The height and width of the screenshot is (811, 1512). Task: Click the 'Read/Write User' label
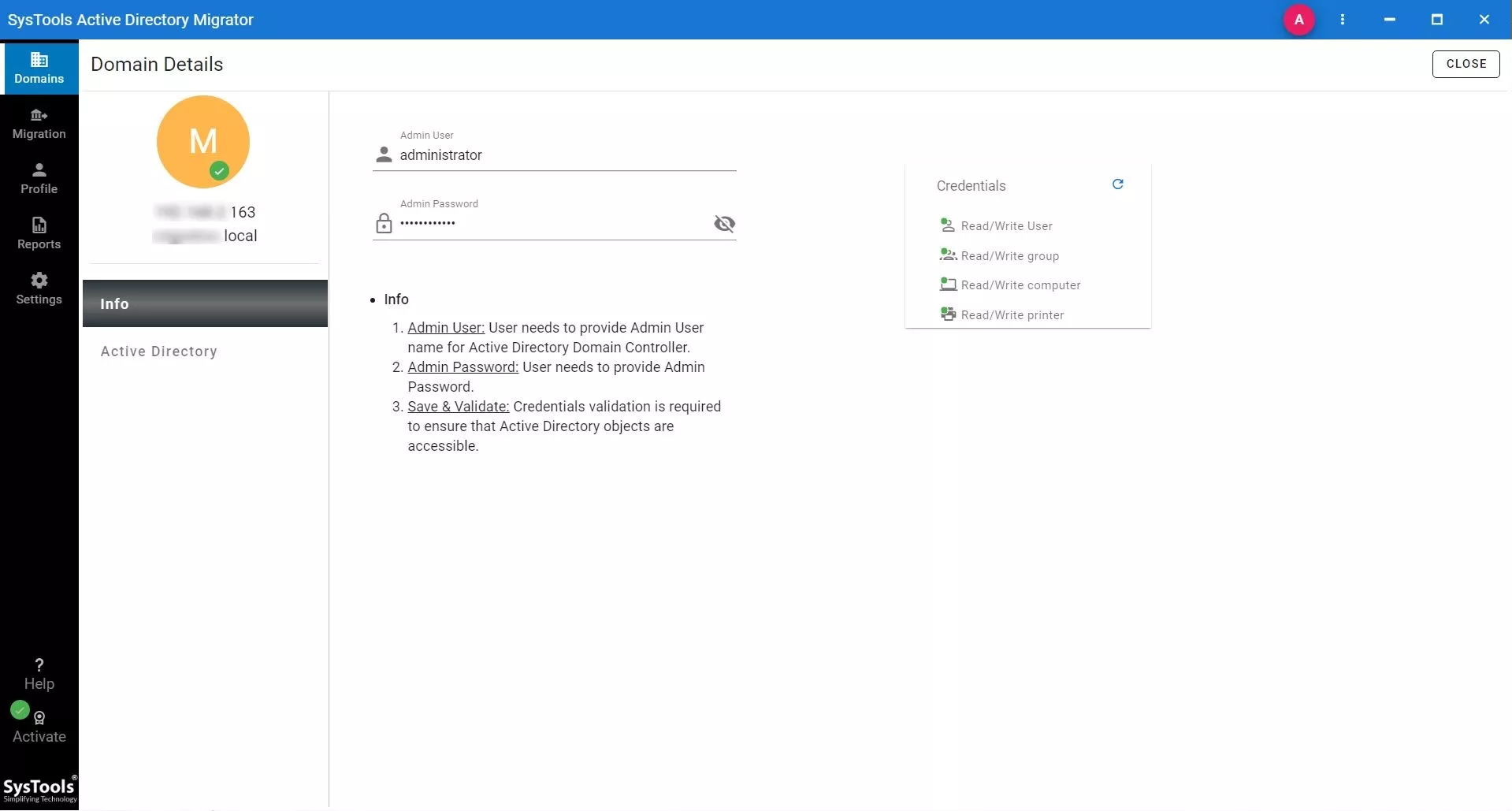[1006, 226]
